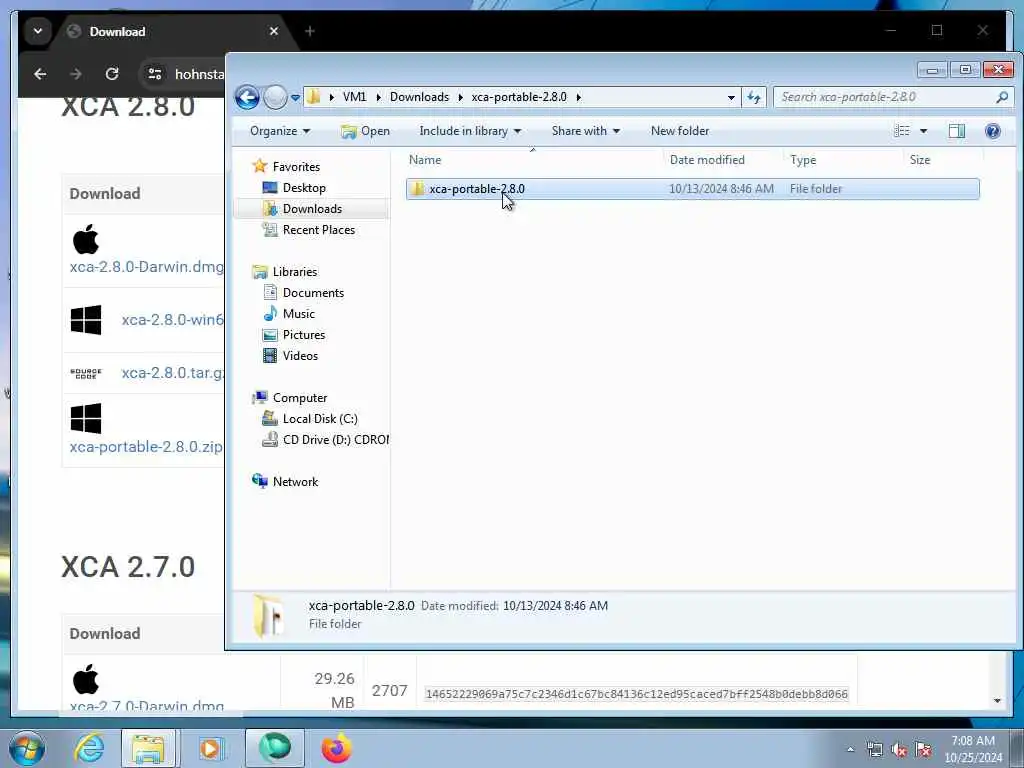Select Network in the navigation pane
The height and width of the screenshot is (768, 1024).
click(x=295, y=481)
